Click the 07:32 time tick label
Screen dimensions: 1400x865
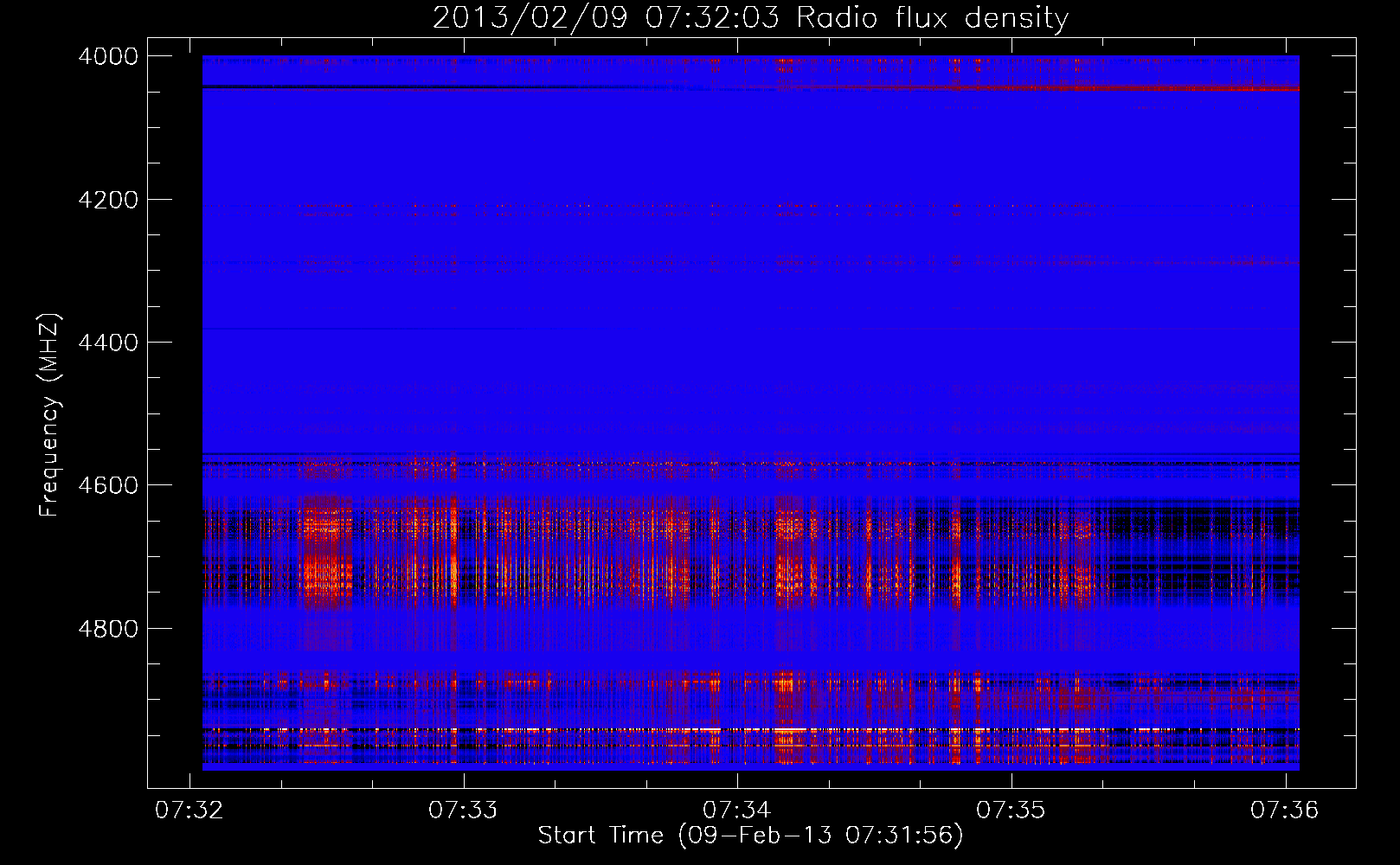tap(189, 810)
